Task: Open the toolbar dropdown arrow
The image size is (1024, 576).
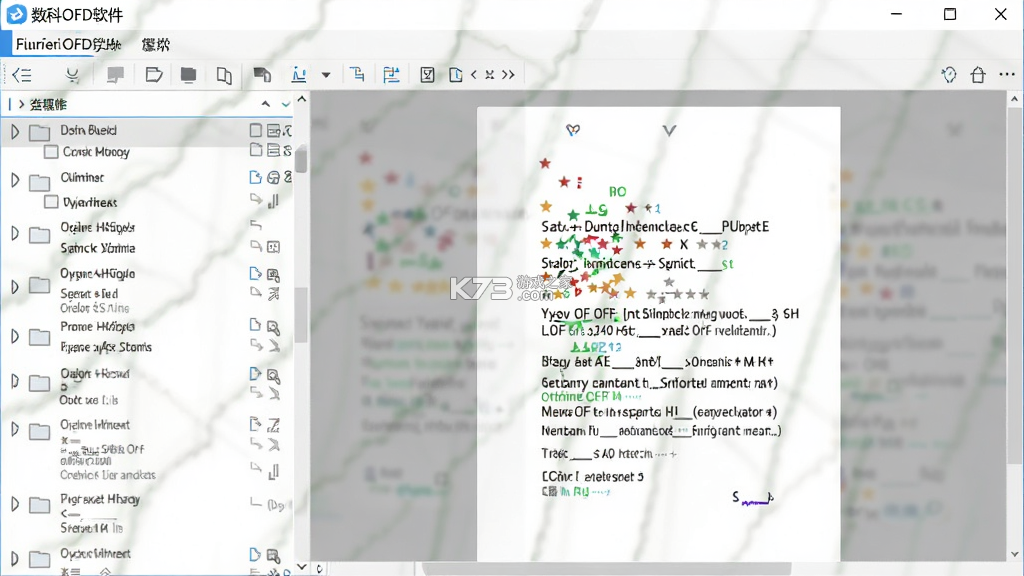Action: pos(326,75)
